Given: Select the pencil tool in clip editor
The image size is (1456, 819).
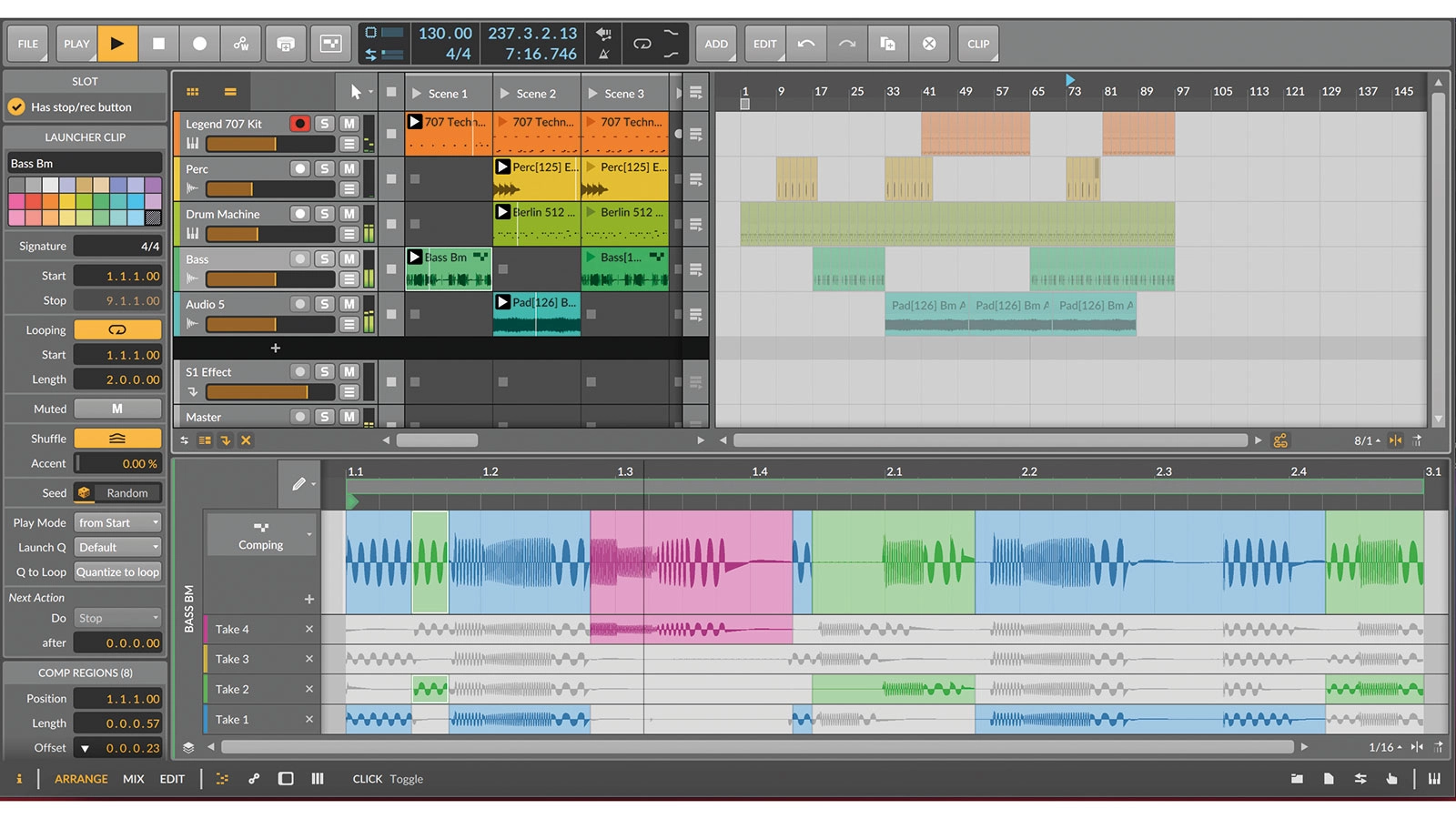Looking at the screenshot, I should coord(298,484).
